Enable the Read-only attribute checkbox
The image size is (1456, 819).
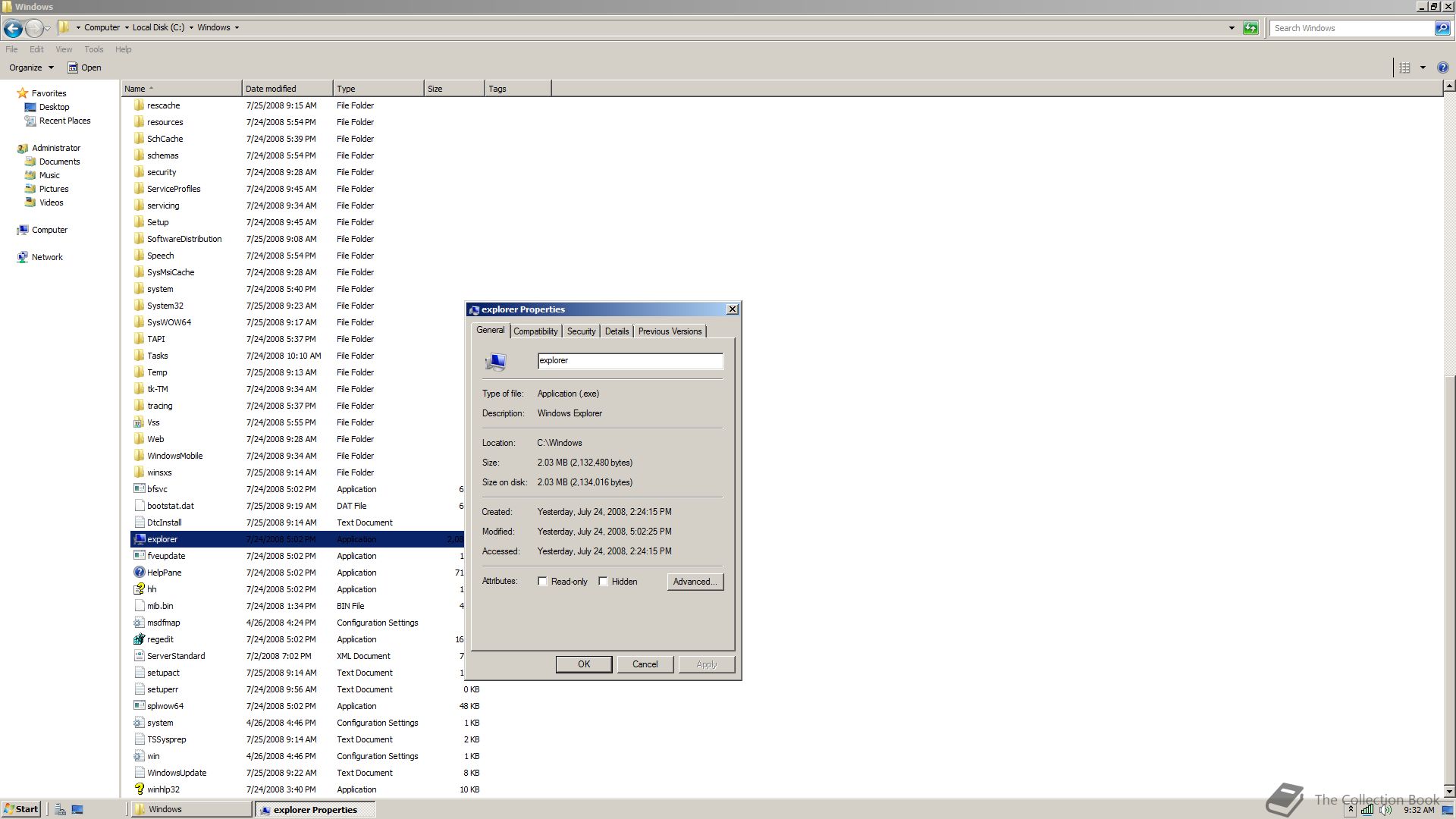click(x=542, y=582)
